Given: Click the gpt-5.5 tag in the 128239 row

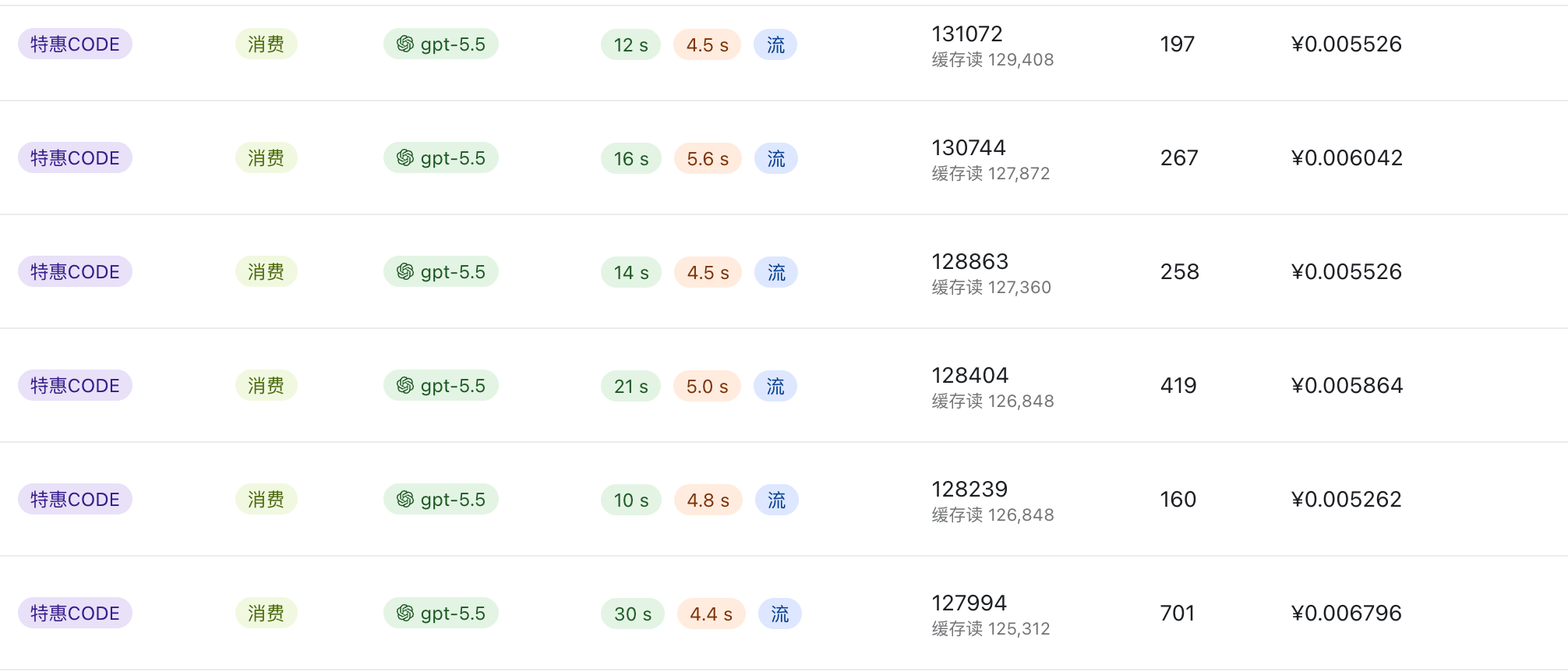Looking at the screenshot, I should 441,500.
